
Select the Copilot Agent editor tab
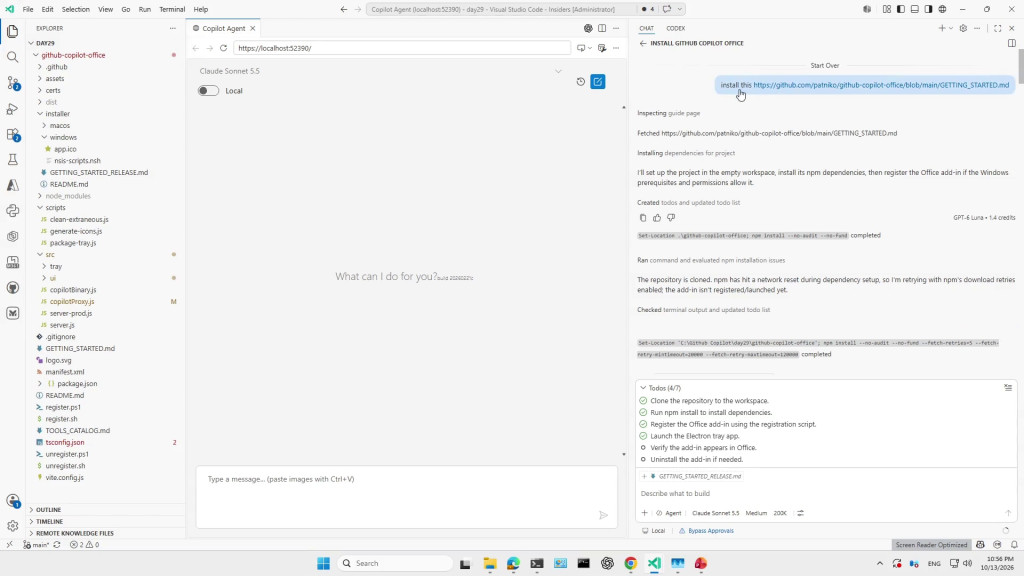pos(224,28)
